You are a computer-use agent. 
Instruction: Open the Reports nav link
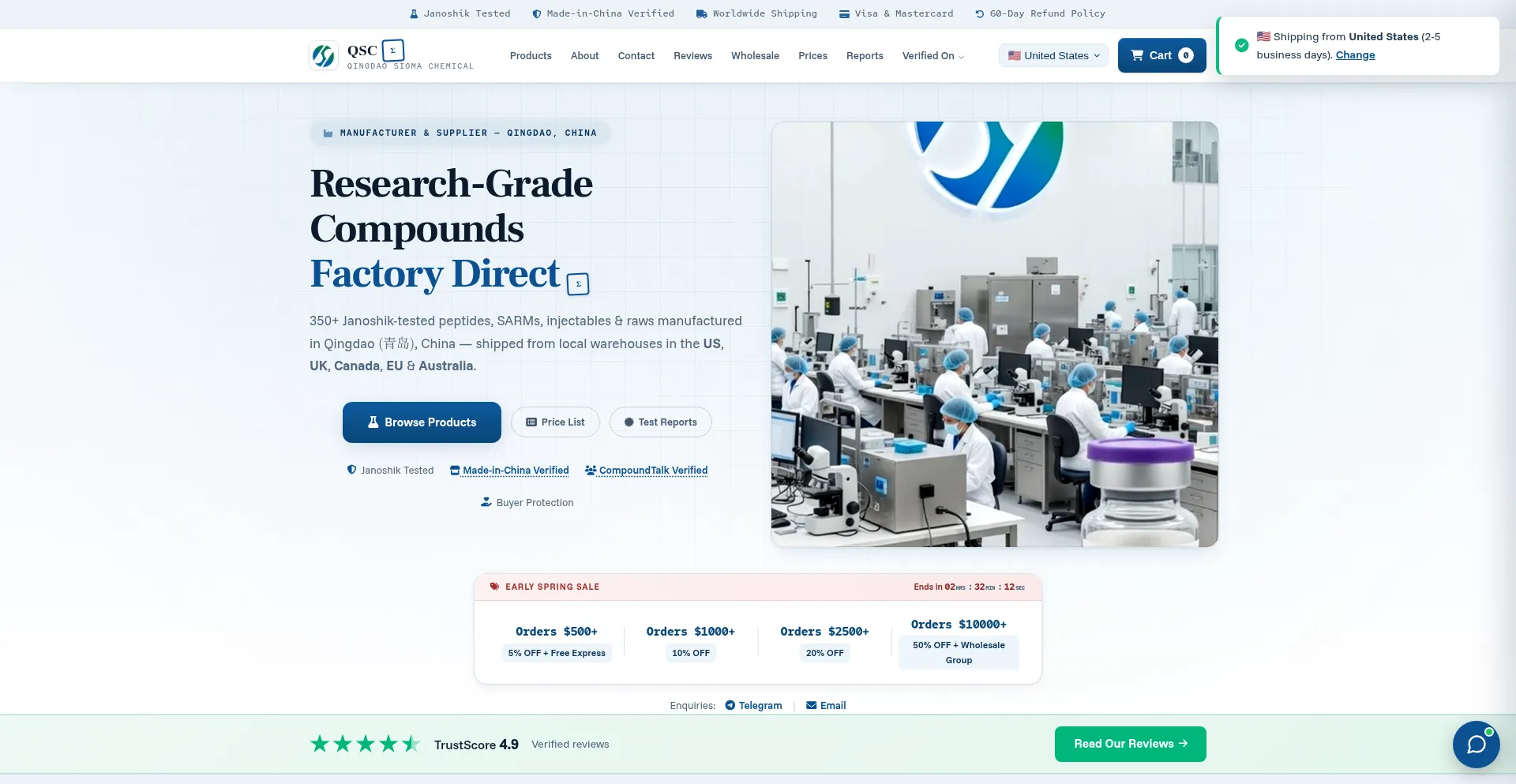pyautogui.click(x=865, y=55)
